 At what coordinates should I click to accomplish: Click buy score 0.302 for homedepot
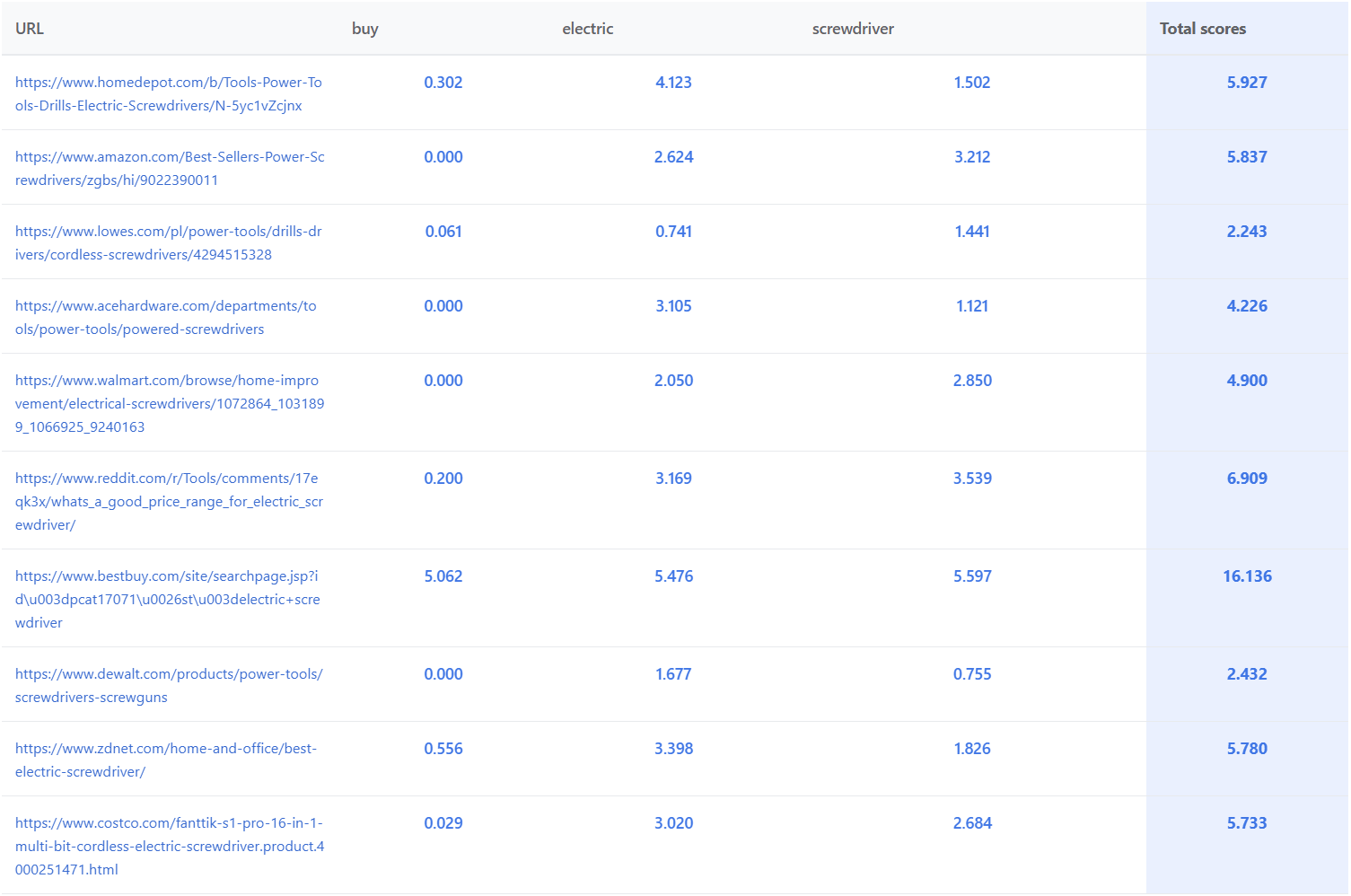(x=443, y=83)
